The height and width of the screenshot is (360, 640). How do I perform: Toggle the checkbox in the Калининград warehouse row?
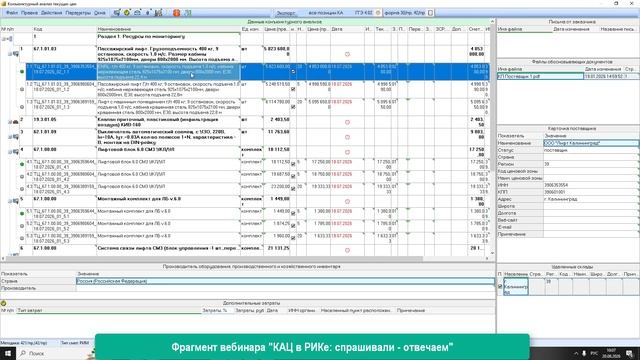coord(500,287)
